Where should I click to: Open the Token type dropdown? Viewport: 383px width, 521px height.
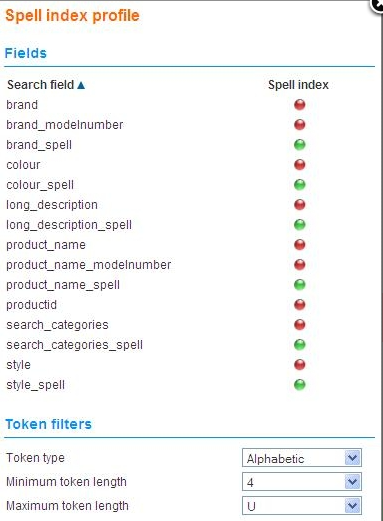click(302, 458)
